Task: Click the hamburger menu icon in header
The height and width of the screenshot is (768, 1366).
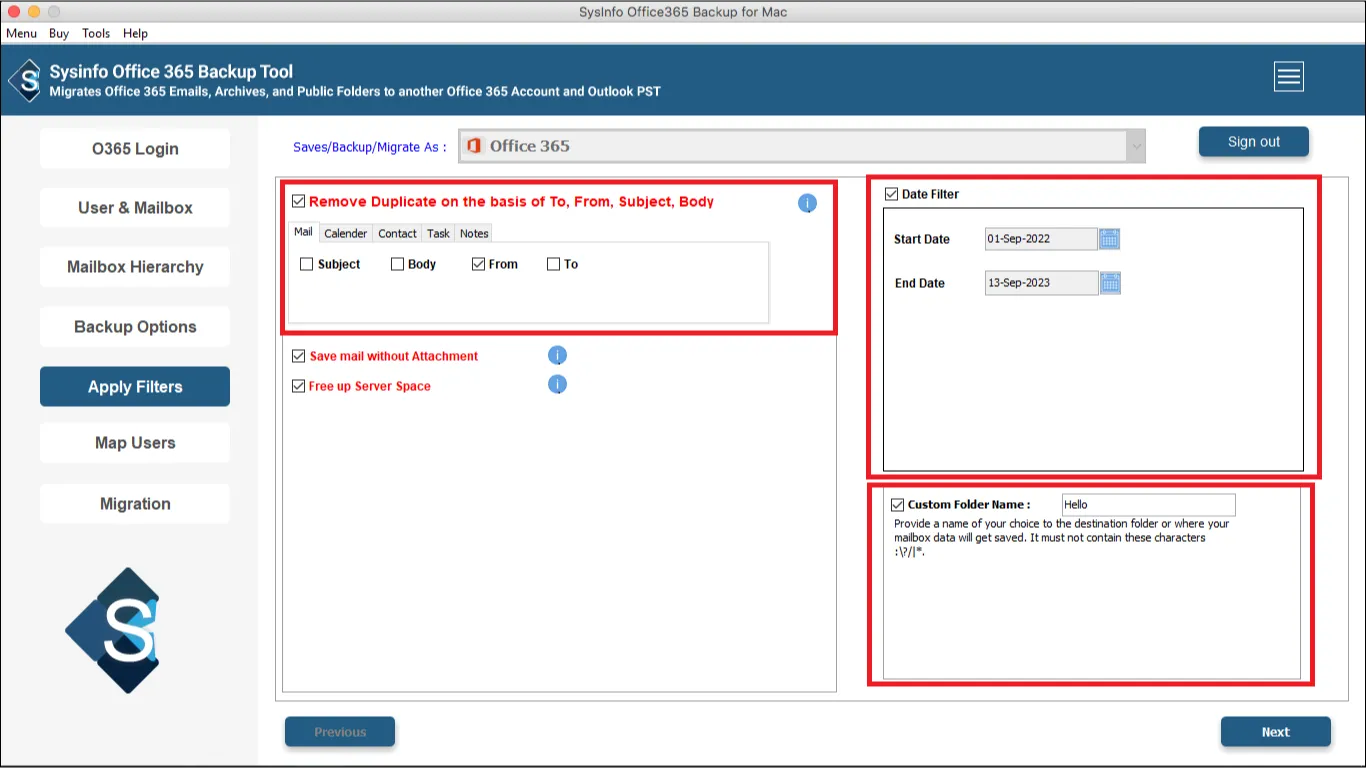Action: click(x=1288, y=77)
